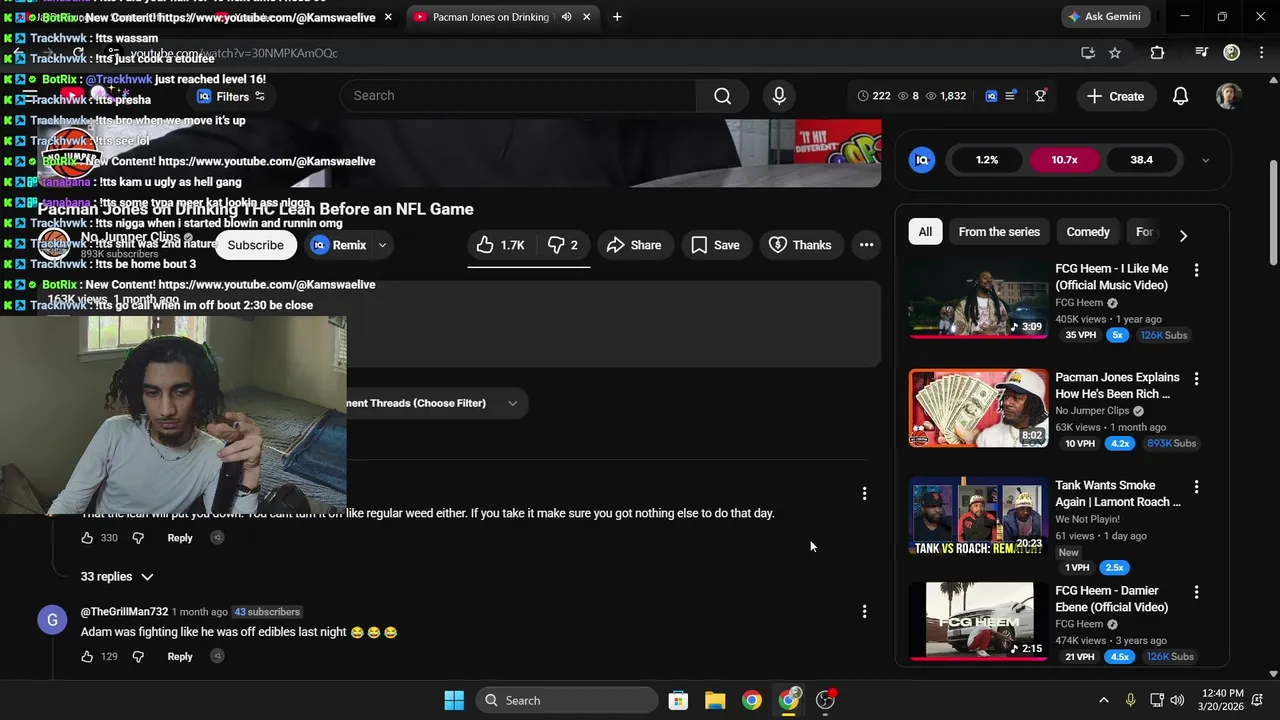Open more options for Pacman Jones Explains video
Screen dimensions: 1280x720
tap(1196, 379)
